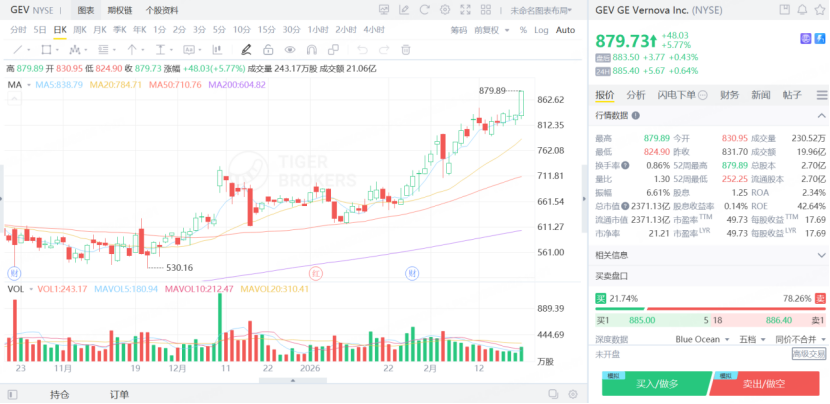Viewport: 830px width, 404px height.
Task: Select the 周K timeframe
Action: click(79, 30)
